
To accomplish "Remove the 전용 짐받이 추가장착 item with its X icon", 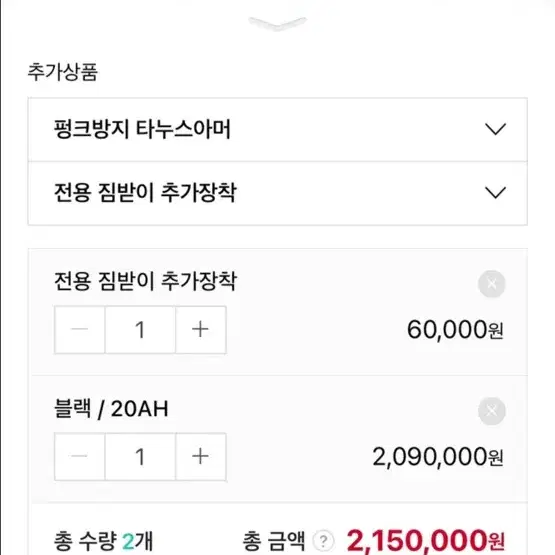I will [491, 284].
